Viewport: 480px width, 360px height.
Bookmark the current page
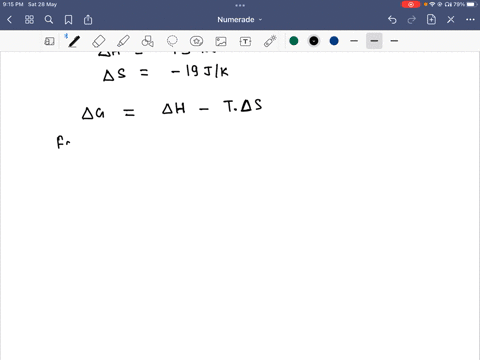click(68, 20)
